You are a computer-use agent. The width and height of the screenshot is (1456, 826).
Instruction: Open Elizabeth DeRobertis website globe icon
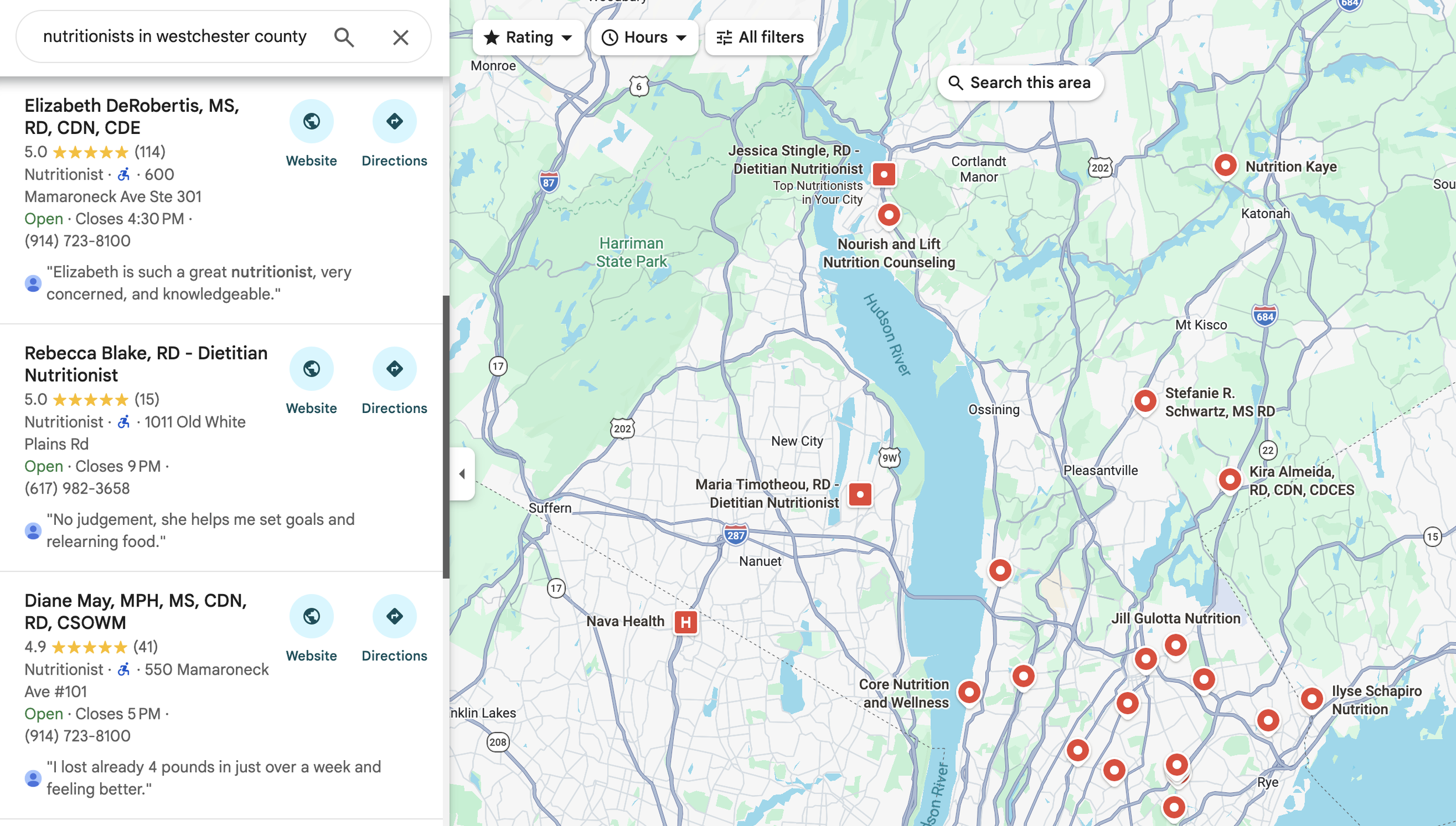click(x=312, y=121)
